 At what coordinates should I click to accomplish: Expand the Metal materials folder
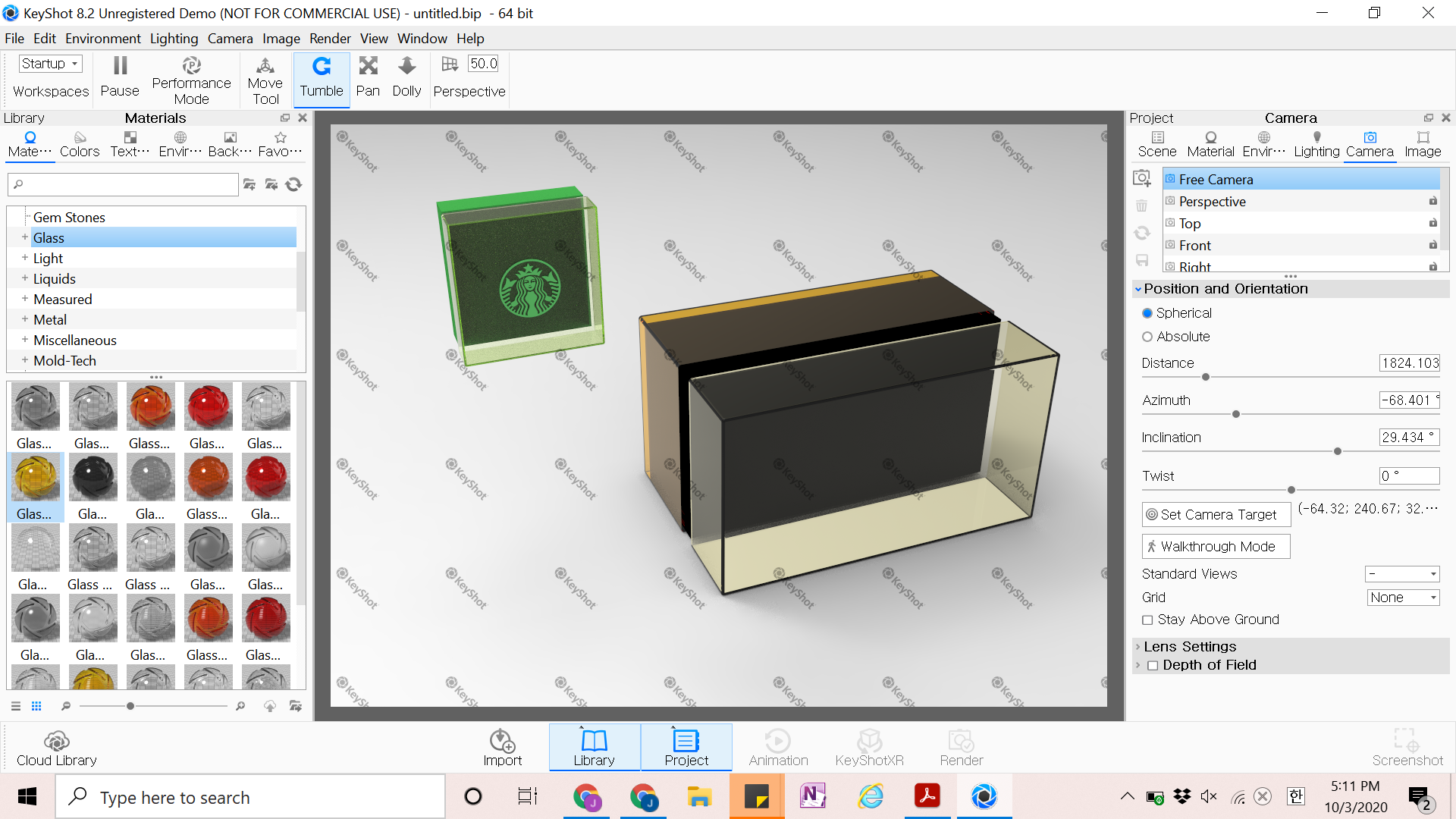click(x=25, y=319)
